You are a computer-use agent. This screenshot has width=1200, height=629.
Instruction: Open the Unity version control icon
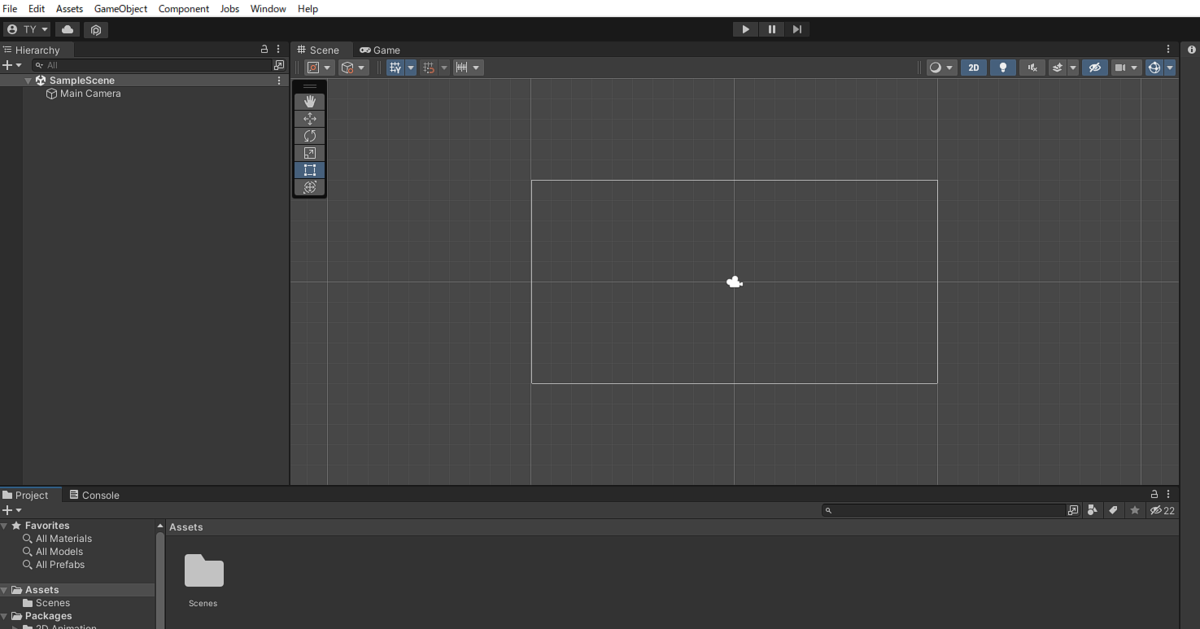tap(96, 29)
